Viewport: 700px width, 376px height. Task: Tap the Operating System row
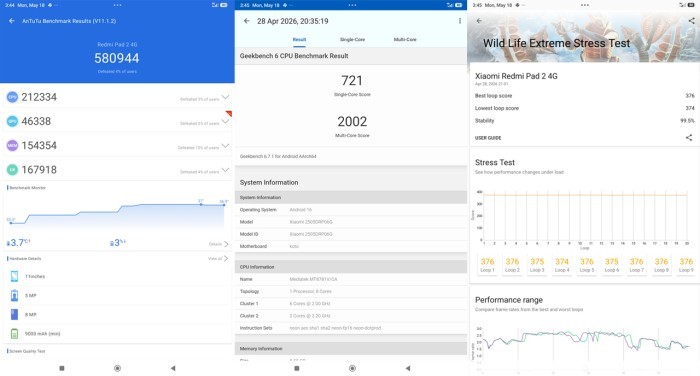click(351, 209)
